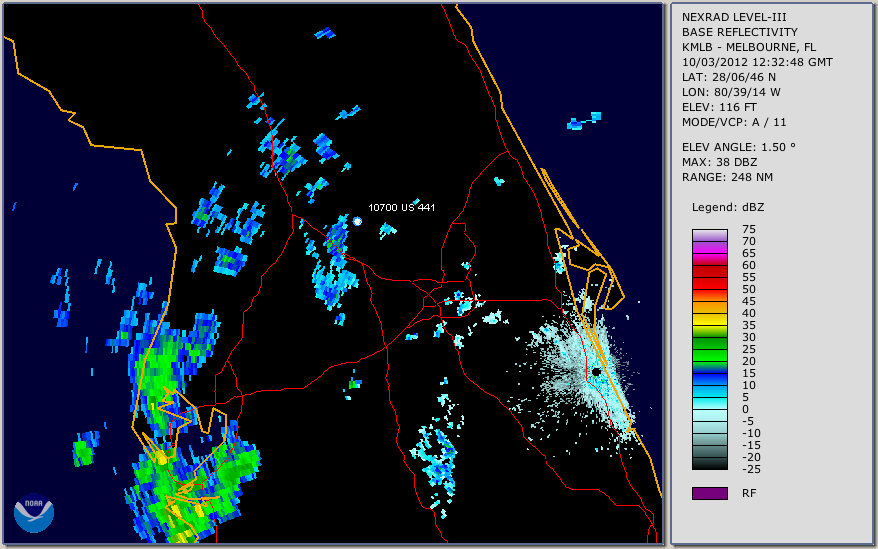Click the 40 dBZ orange legend swatch
The image size is (878, 549).
pyautogui.click(x=710, y=319)
